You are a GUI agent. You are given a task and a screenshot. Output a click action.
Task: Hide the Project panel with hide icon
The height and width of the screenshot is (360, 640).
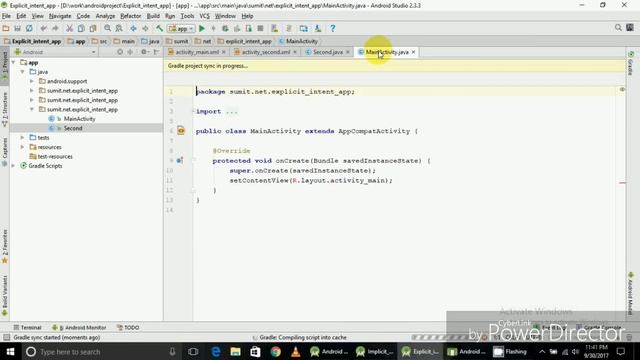click(156, 52)
